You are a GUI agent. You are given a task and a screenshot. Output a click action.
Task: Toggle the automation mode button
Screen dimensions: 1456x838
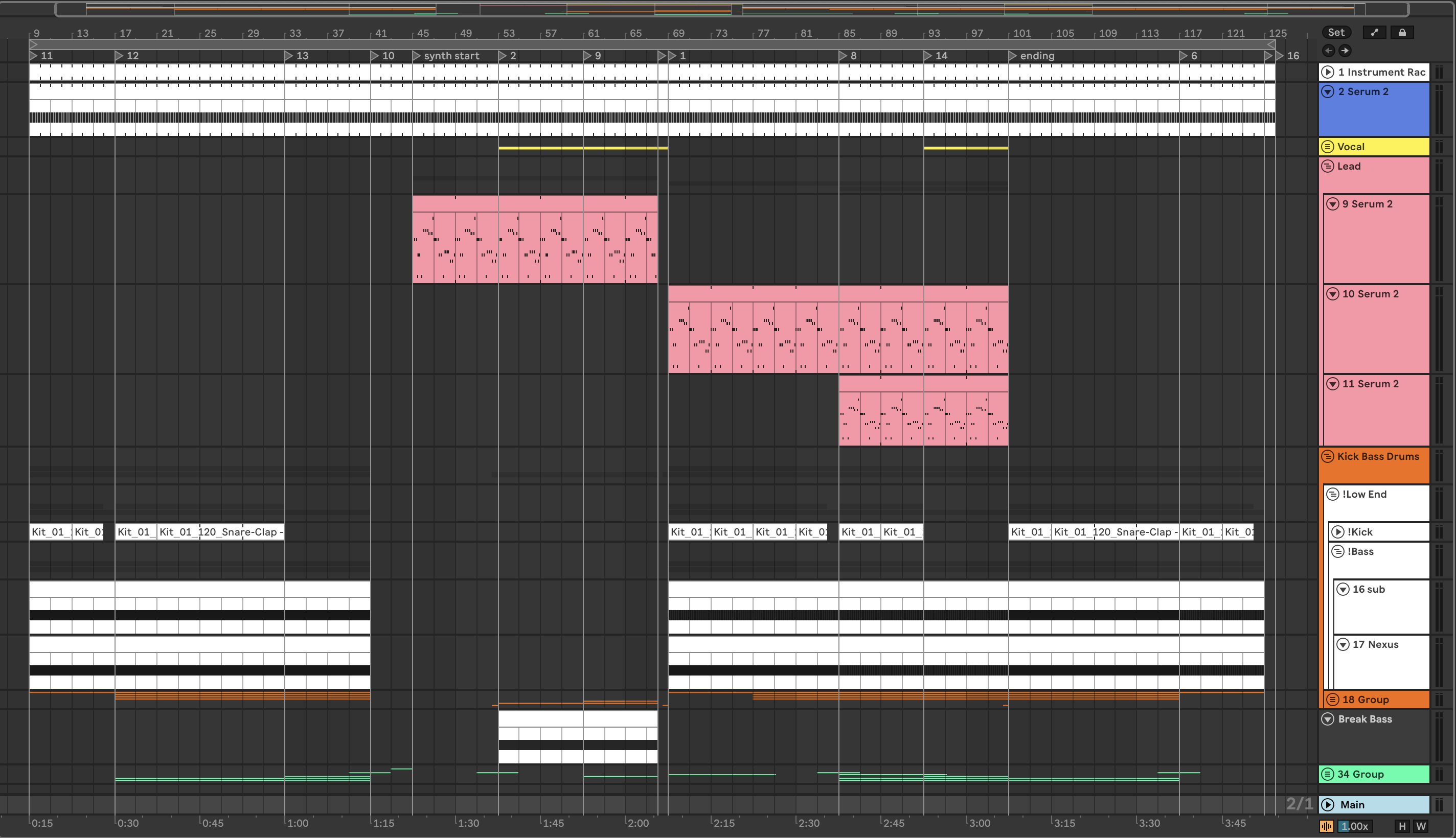(x=1374, y=32)
